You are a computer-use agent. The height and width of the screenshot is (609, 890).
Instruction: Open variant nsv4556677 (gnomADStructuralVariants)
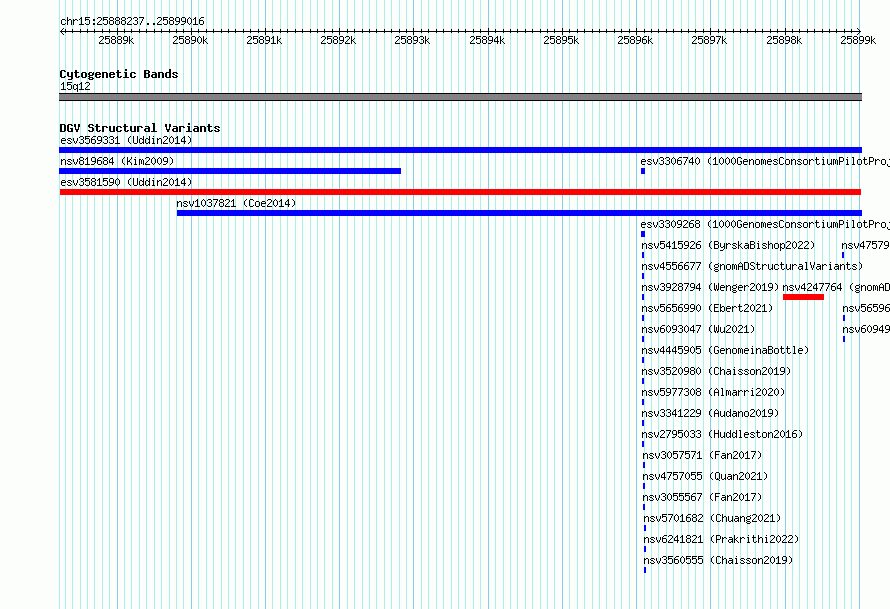752,266
